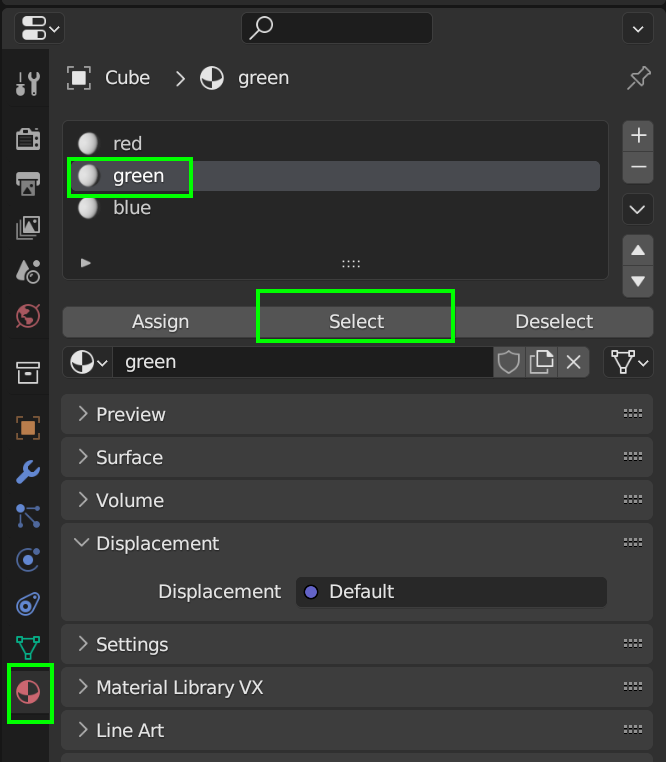Toggle the pin icon beside the breadcrumb
Viewport: 666px width, 762px height.
pos(638,79)
